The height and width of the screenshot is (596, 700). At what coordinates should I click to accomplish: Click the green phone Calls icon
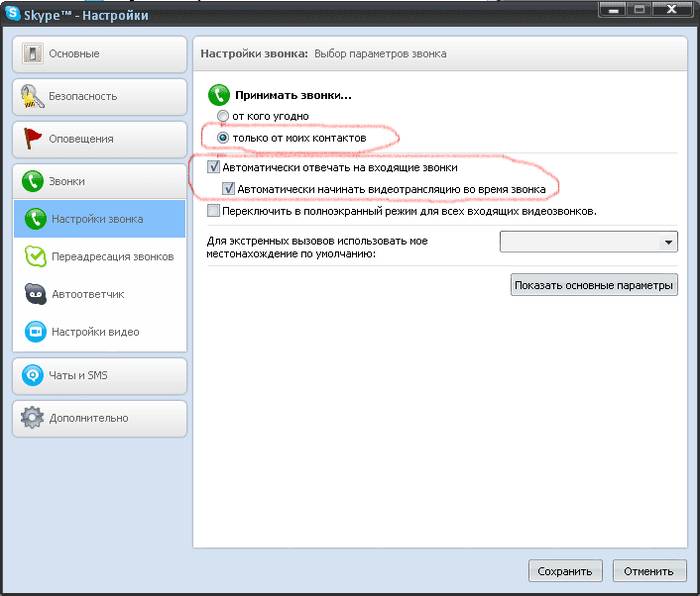coord(34,182)
